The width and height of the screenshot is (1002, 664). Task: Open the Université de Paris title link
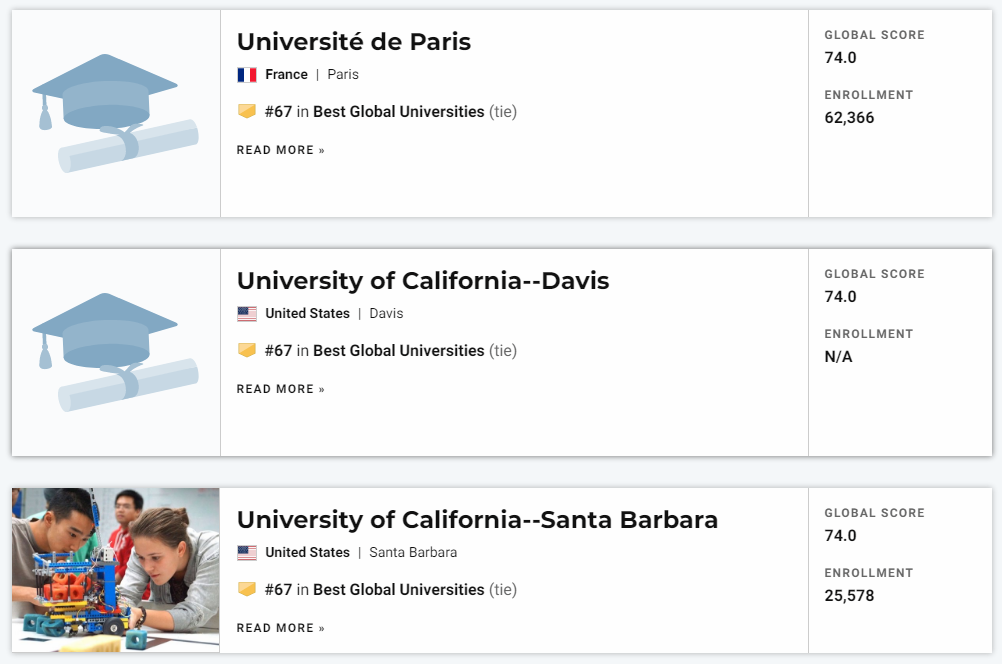click(x=354, y=42)
